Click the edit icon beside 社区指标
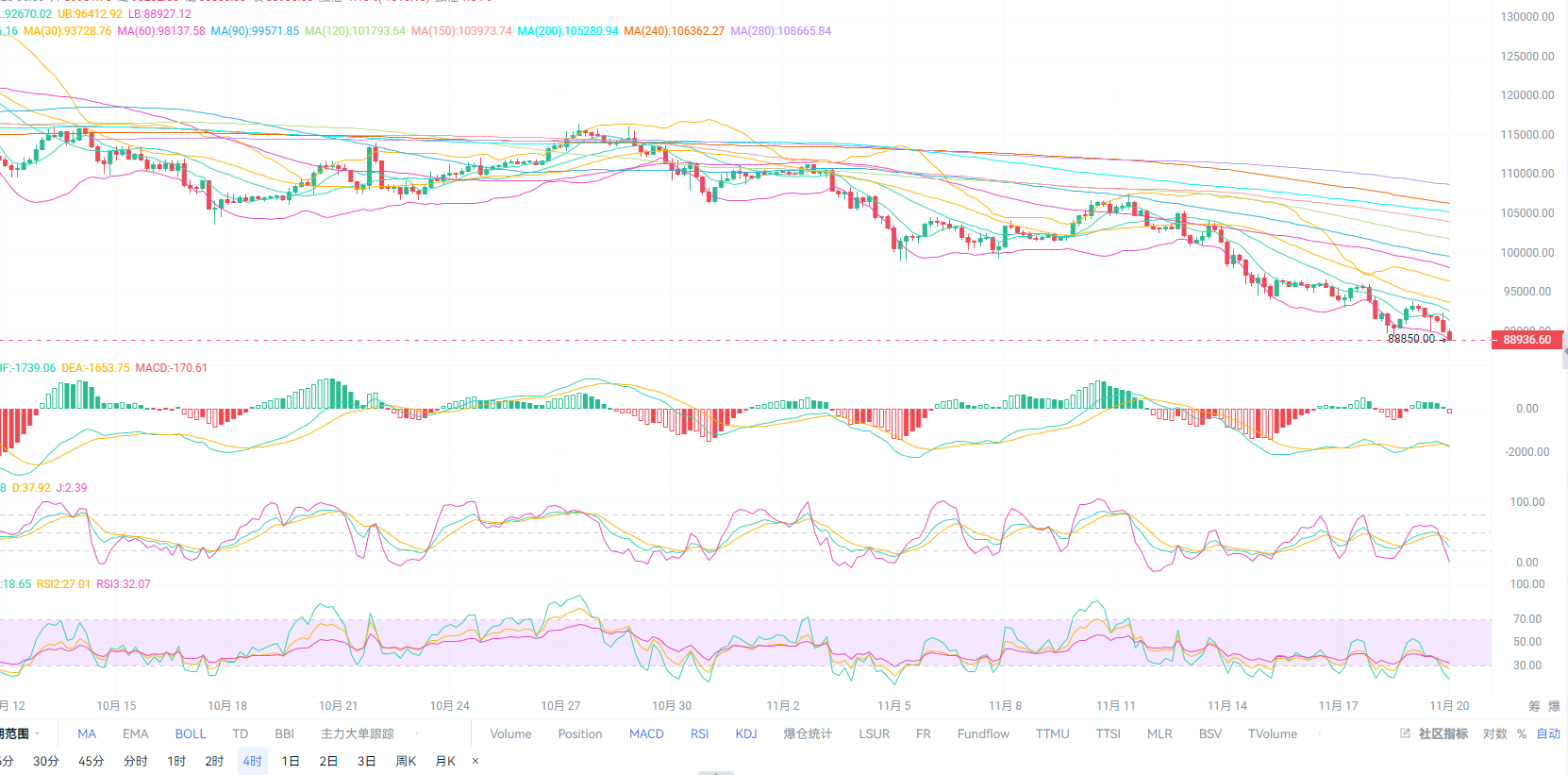The image size is (1568, 775). [1405, 733]
